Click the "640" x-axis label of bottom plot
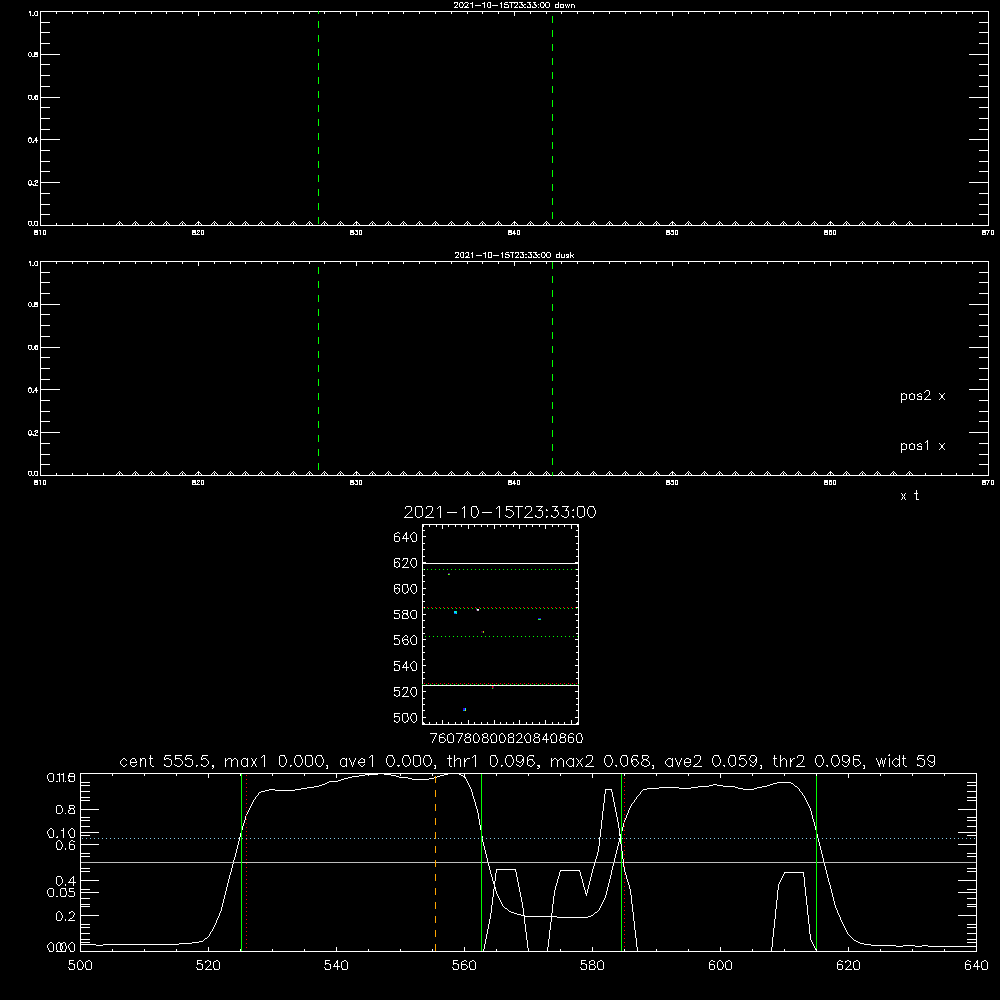This screenshot has width=1000, height=1000. coord(976,966)
